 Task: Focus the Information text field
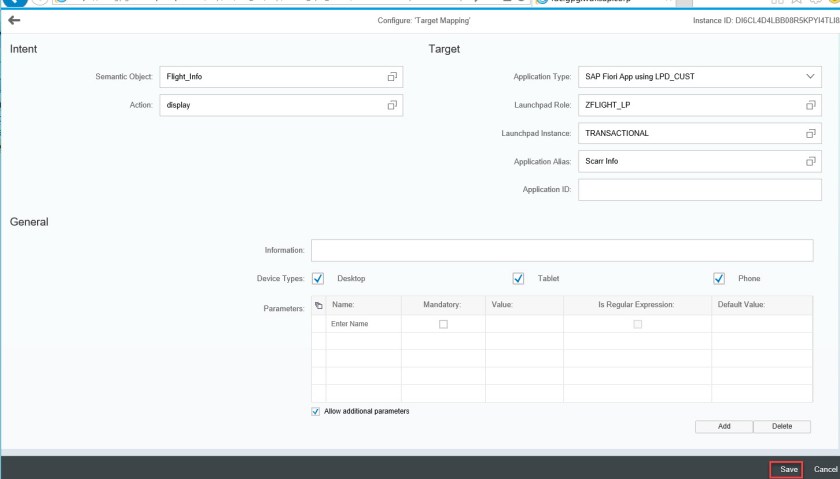[562, 250]
